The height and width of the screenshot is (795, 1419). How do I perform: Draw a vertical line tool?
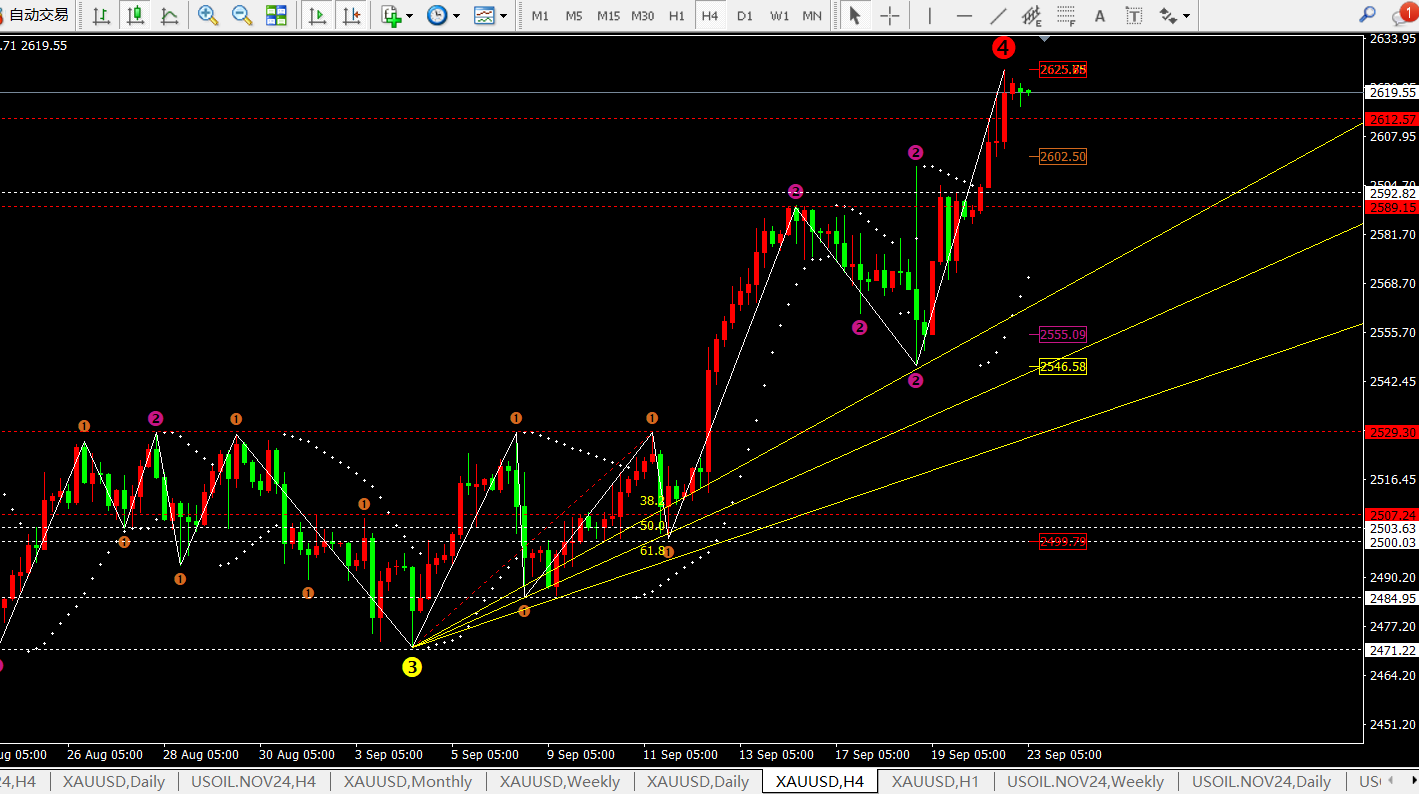(x=930, y=15)
